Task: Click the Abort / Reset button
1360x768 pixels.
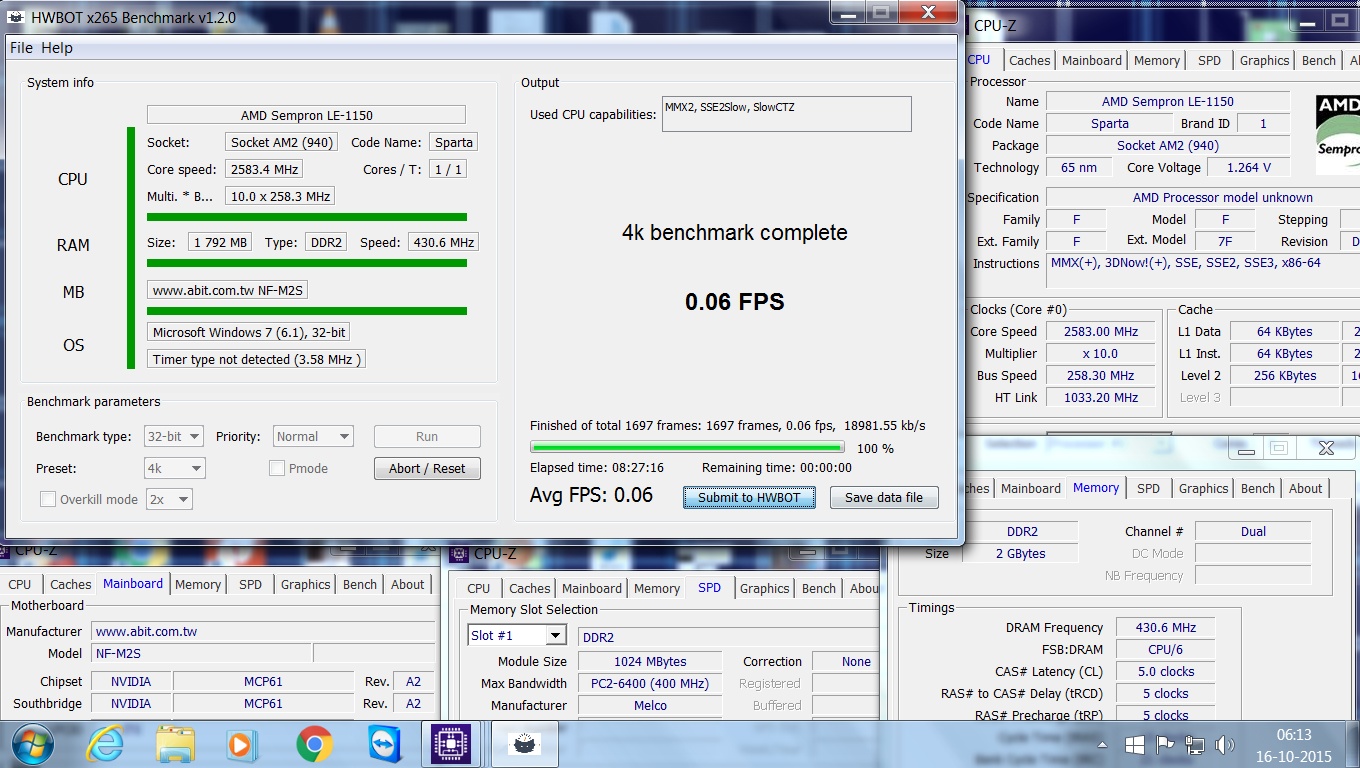Action: point(427,468)
